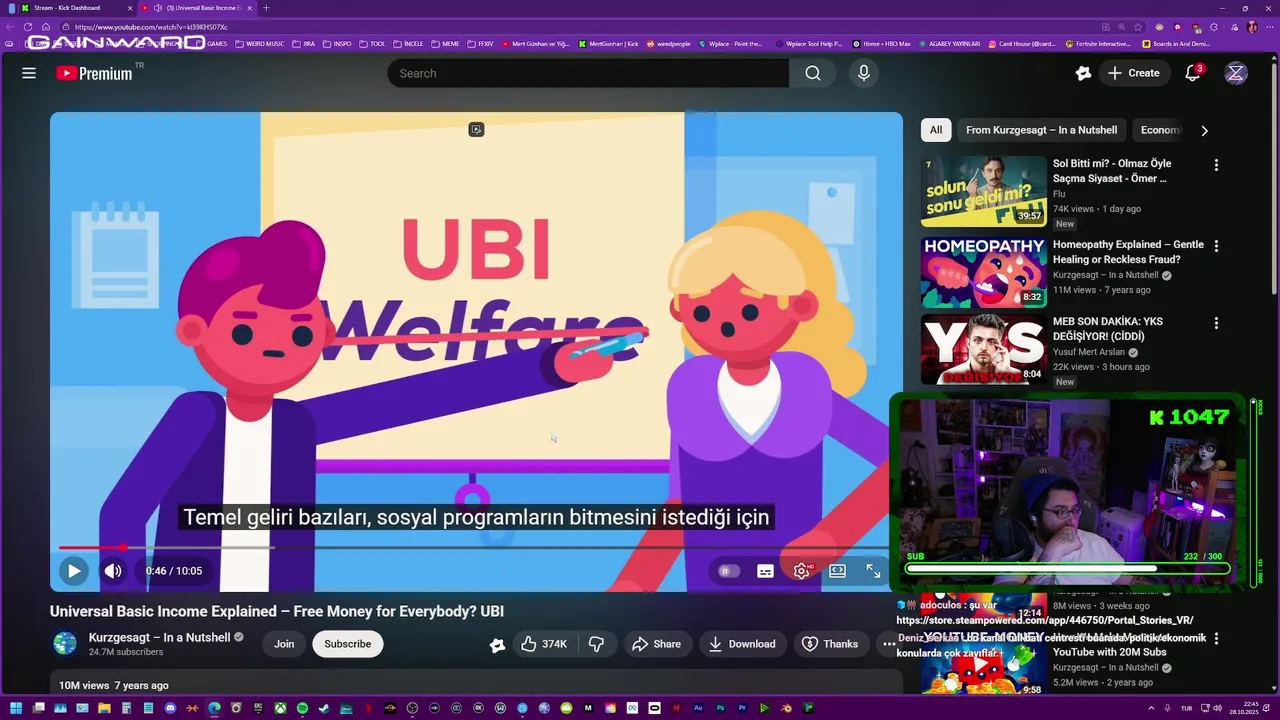Click the sparkle Ask icon beside Create
1280x720 pixels.
click(1083, 73)
